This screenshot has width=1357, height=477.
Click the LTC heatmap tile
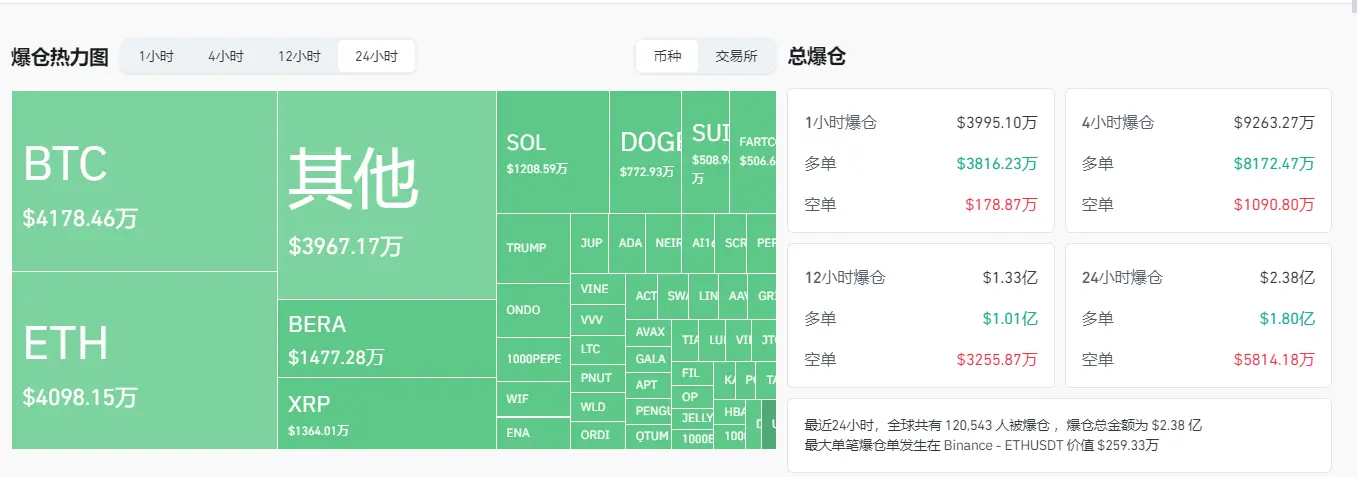tap(598, 349)
